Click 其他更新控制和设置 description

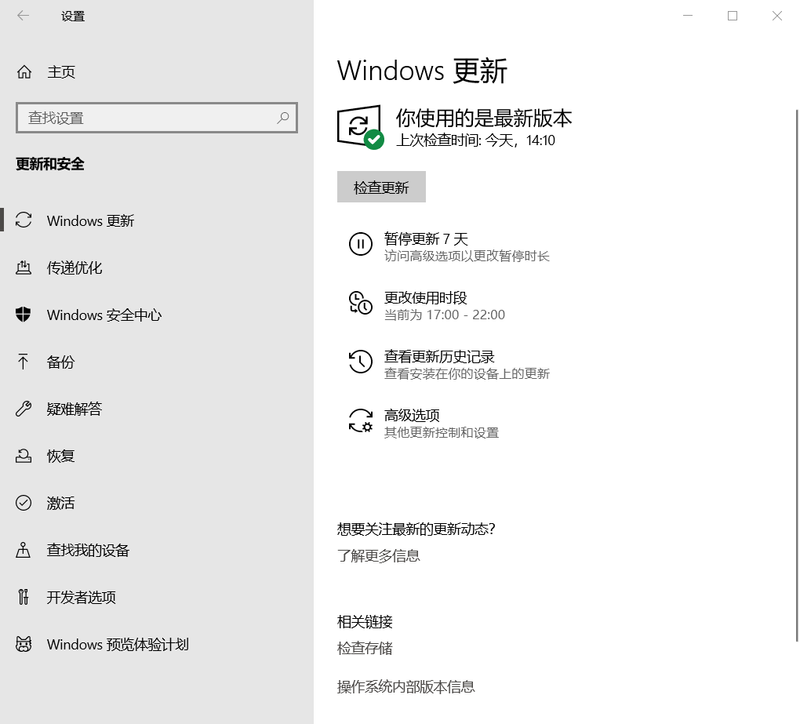coord(441,433)
